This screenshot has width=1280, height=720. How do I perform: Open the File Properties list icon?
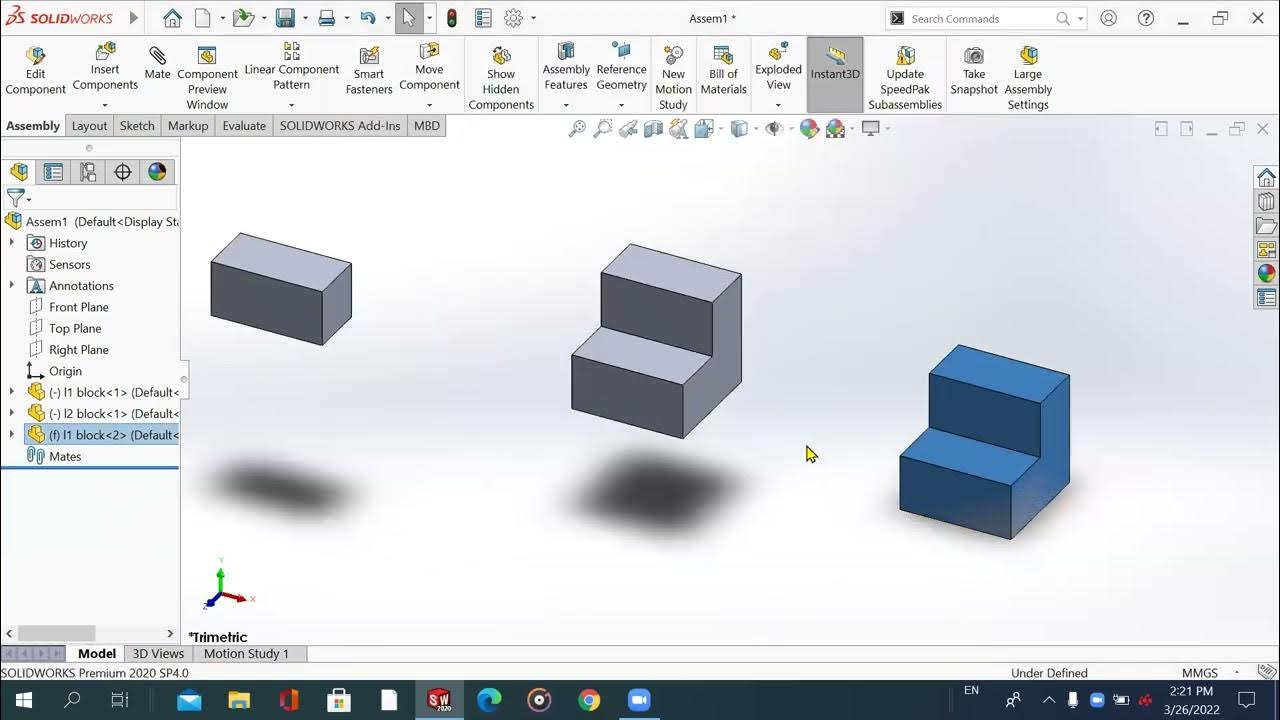(483, 18)
